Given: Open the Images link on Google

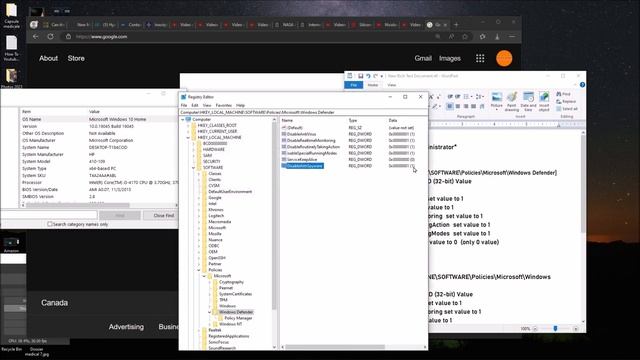Looking at the screenshot, I should tap(450, 58).
